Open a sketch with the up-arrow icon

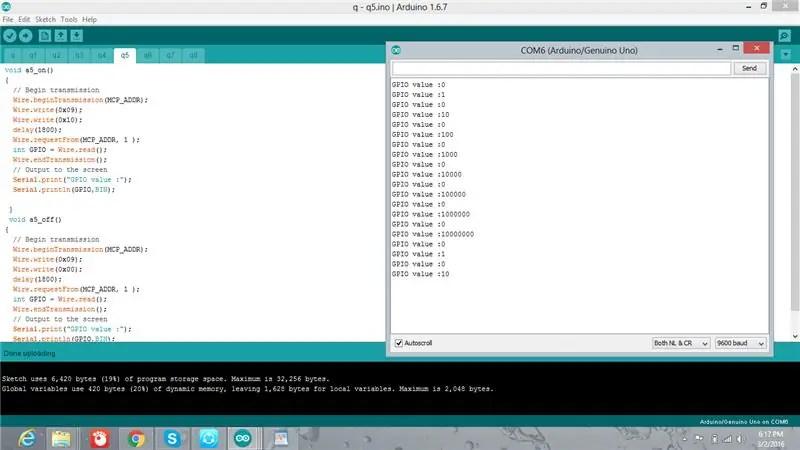point(61,36)
